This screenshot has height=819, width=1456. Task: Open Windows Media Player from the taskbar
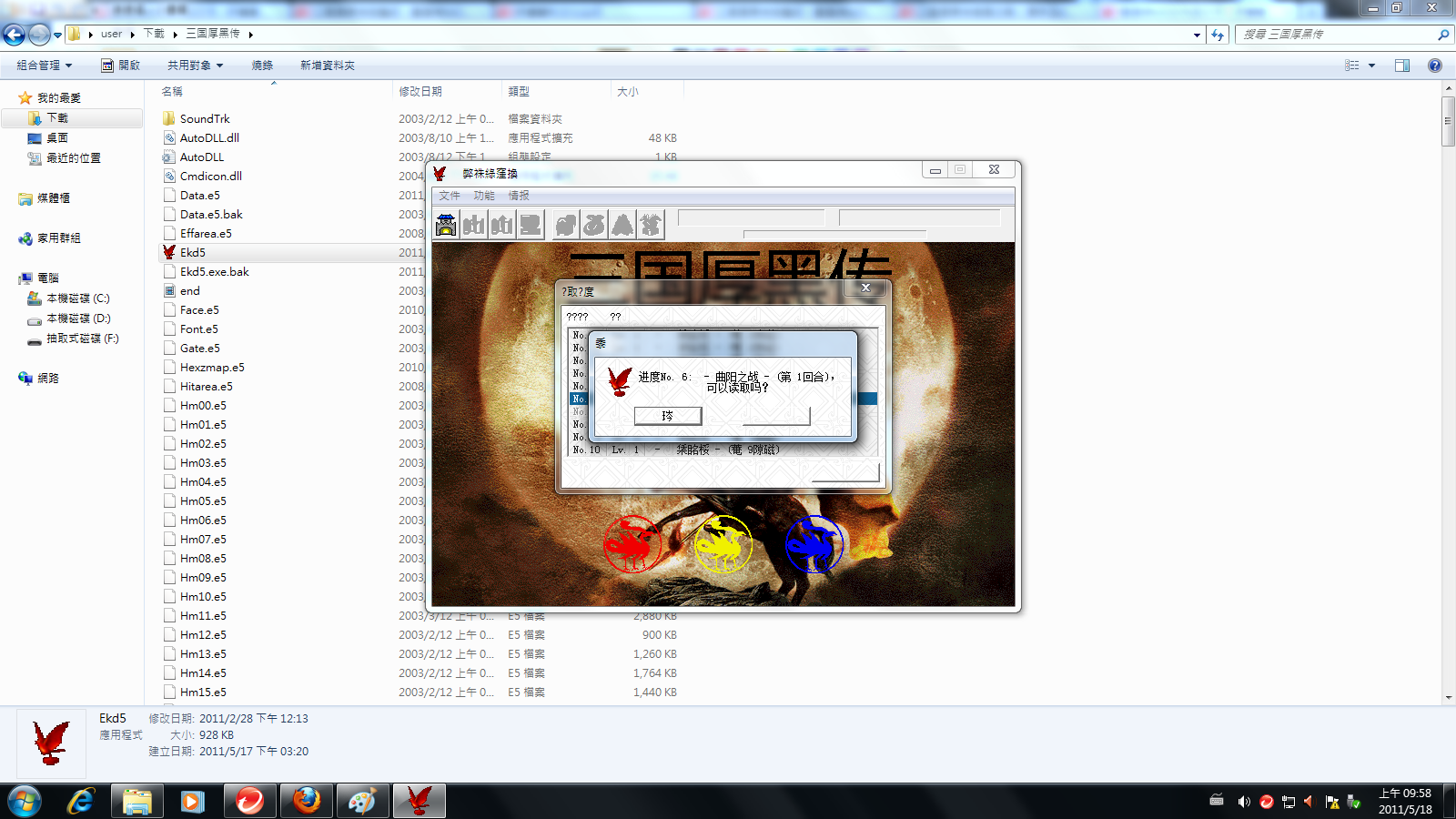pyautogui.click(x=192, y=801)
